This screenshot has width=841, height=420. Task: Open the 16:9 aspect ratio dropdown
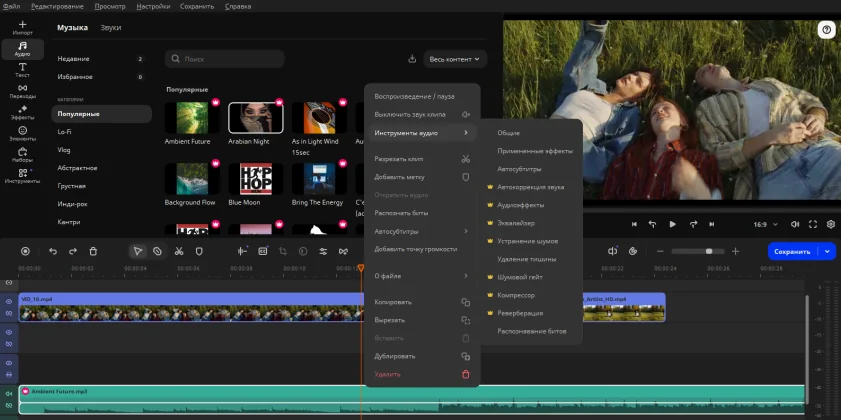click(765, 224)
